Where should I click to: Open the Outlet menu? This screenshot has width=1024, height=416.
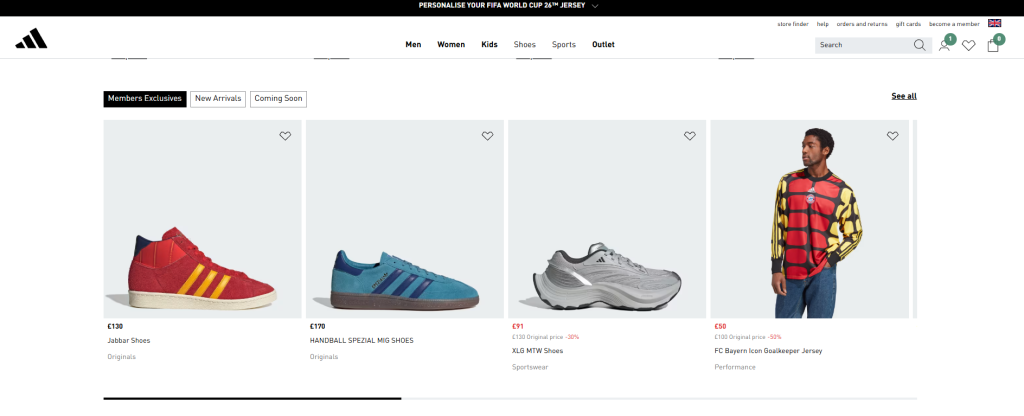[x=603, y=44]
